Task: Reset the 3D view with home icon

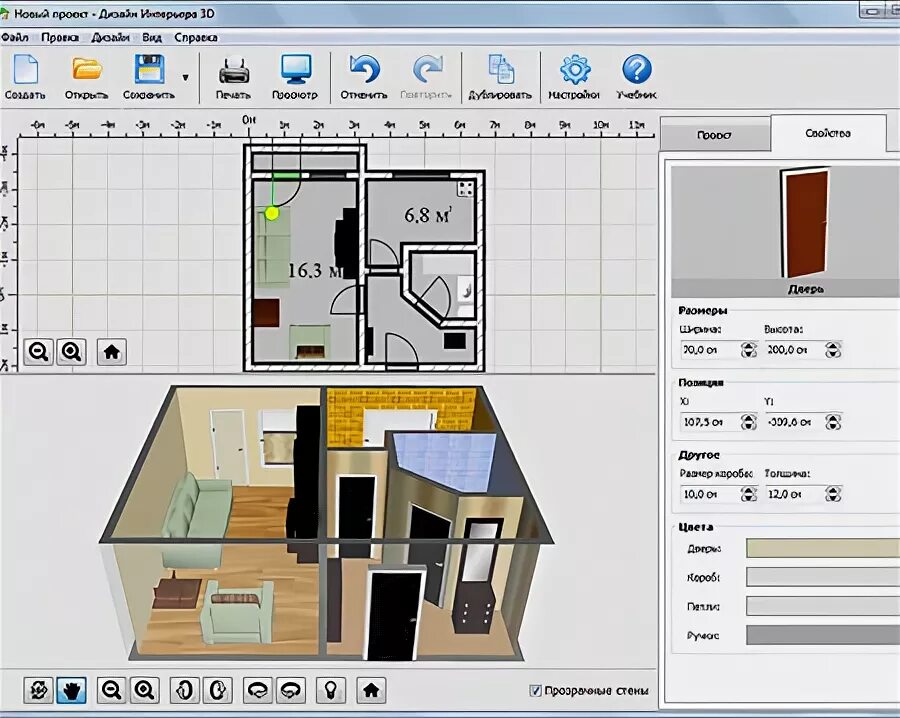Action: [x=371, y=690]
